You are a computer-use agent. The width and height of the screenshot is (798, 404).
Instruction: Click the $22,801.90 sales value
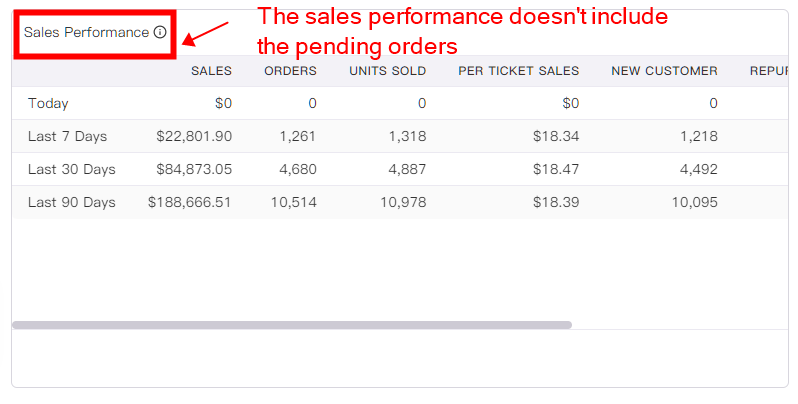point(194,136)
